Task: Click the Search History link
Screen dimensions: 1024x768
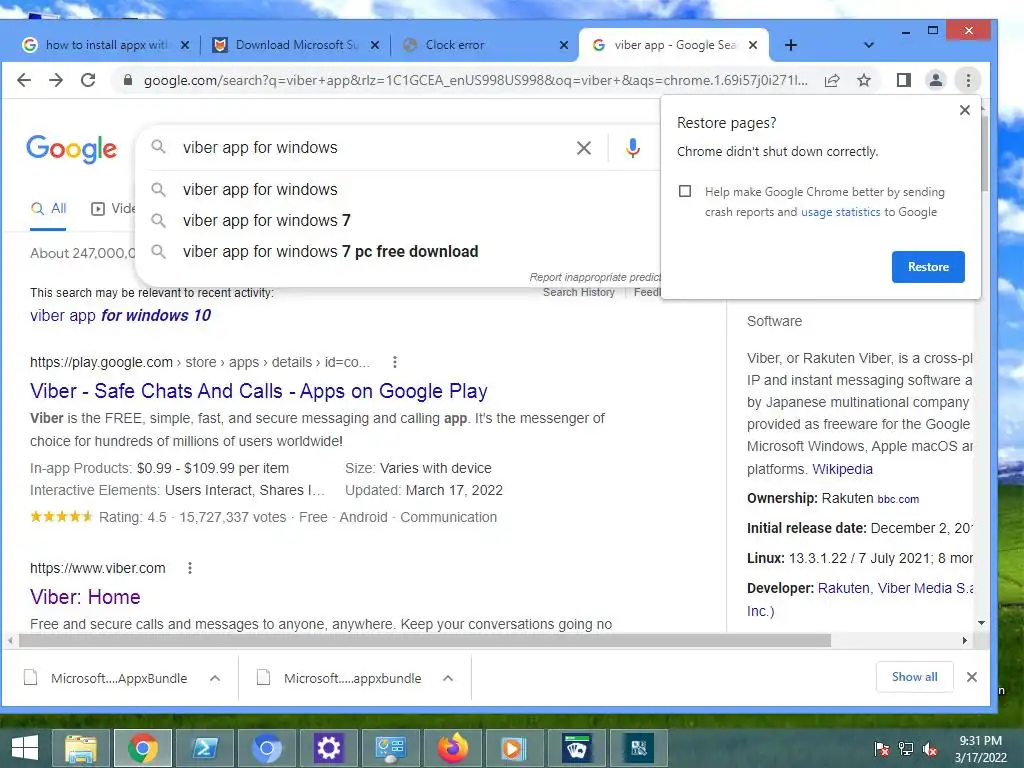Action: tap(579, 293)
